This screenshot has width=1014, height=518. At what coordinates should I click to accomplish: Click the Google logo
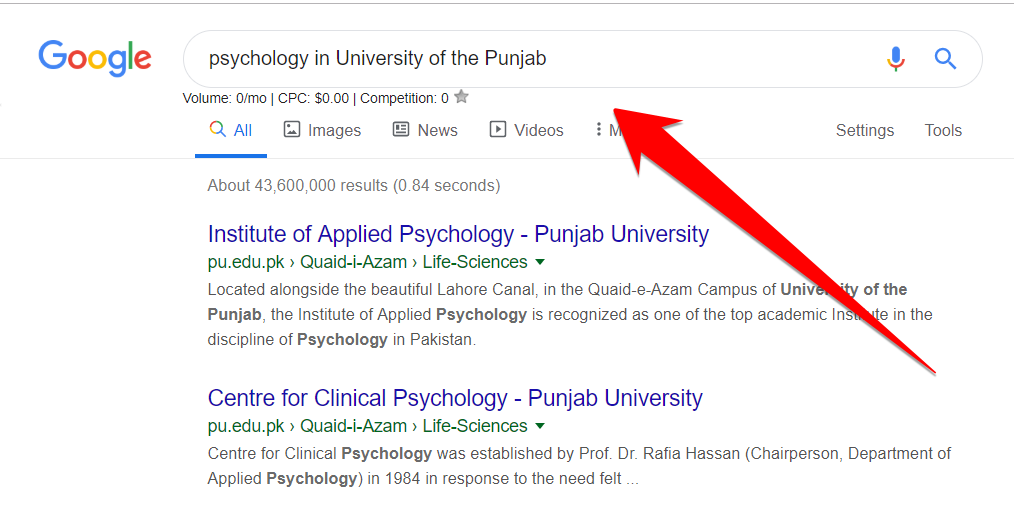click(95, 58)
